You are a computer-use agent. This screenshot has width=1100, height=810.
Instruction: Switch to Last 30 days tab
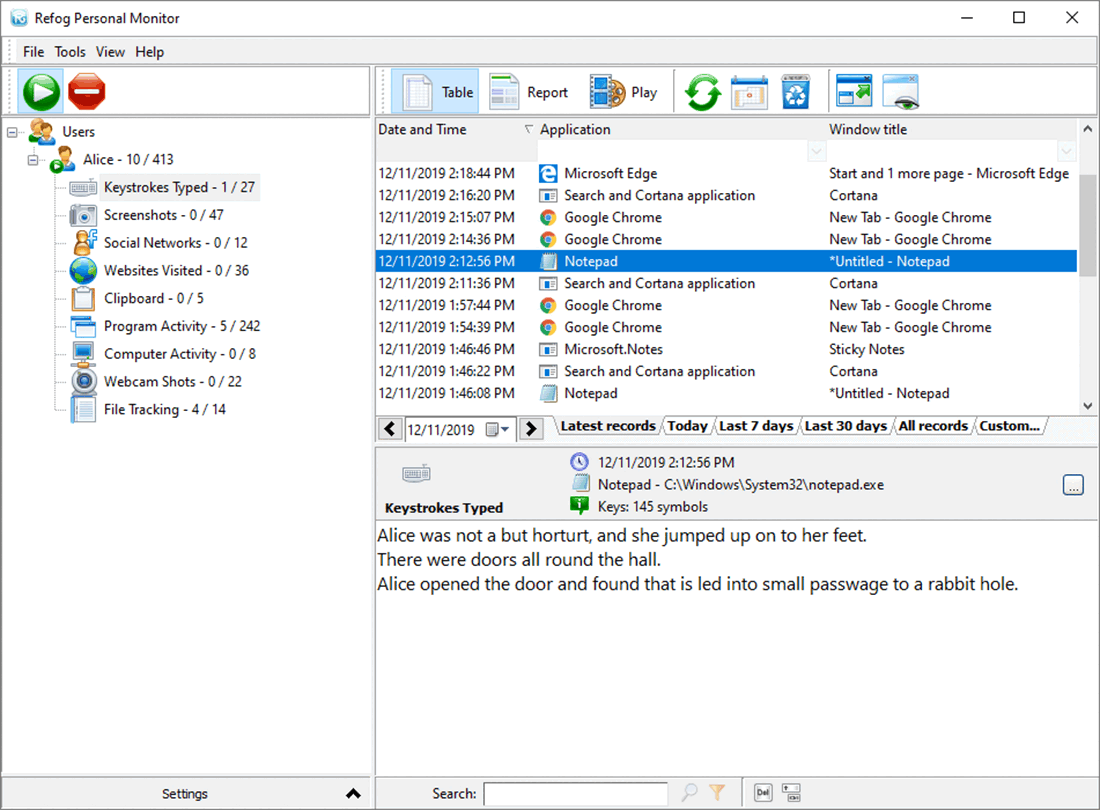[845, 426]
